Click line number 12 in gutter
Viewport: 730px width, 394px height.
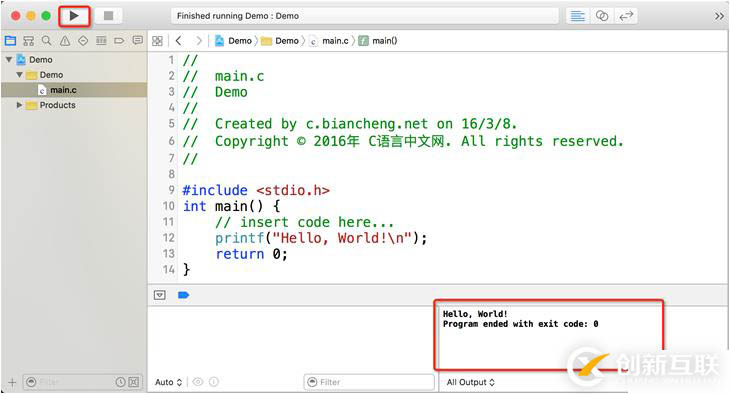169,238
